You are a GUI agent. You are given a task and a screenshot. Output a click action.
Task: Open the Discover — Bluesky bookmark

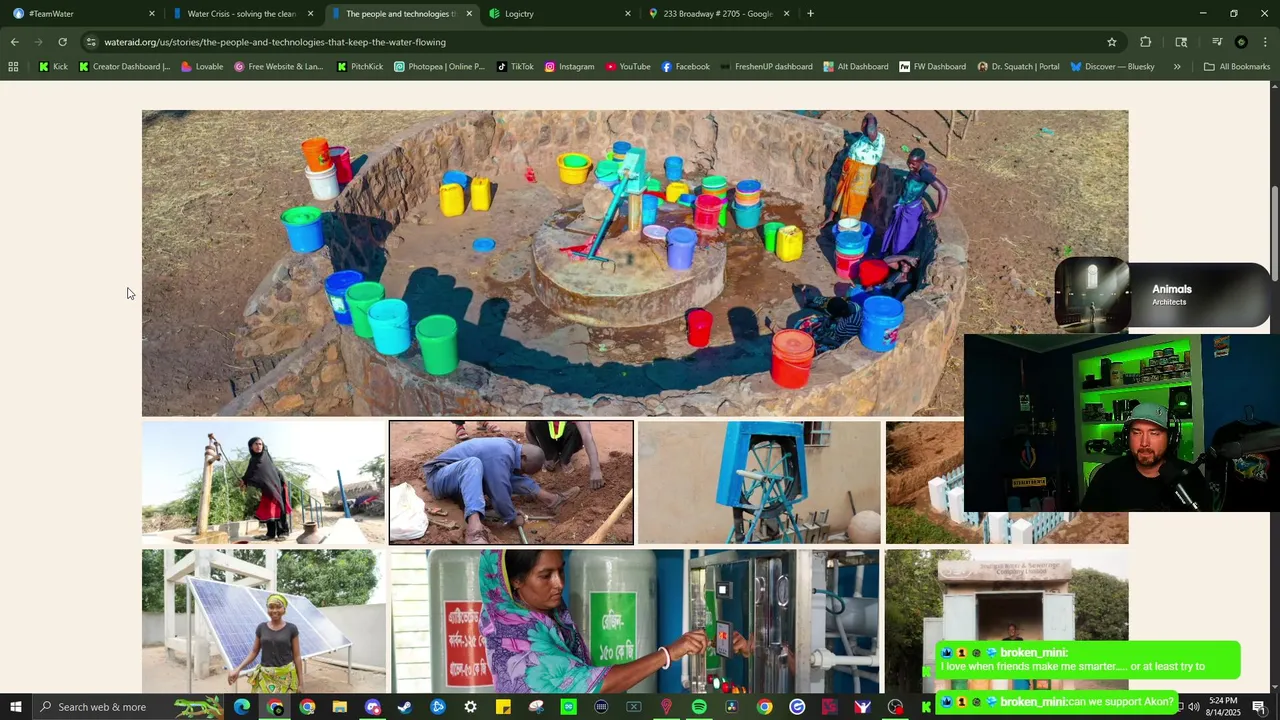tap(1112, 67)
